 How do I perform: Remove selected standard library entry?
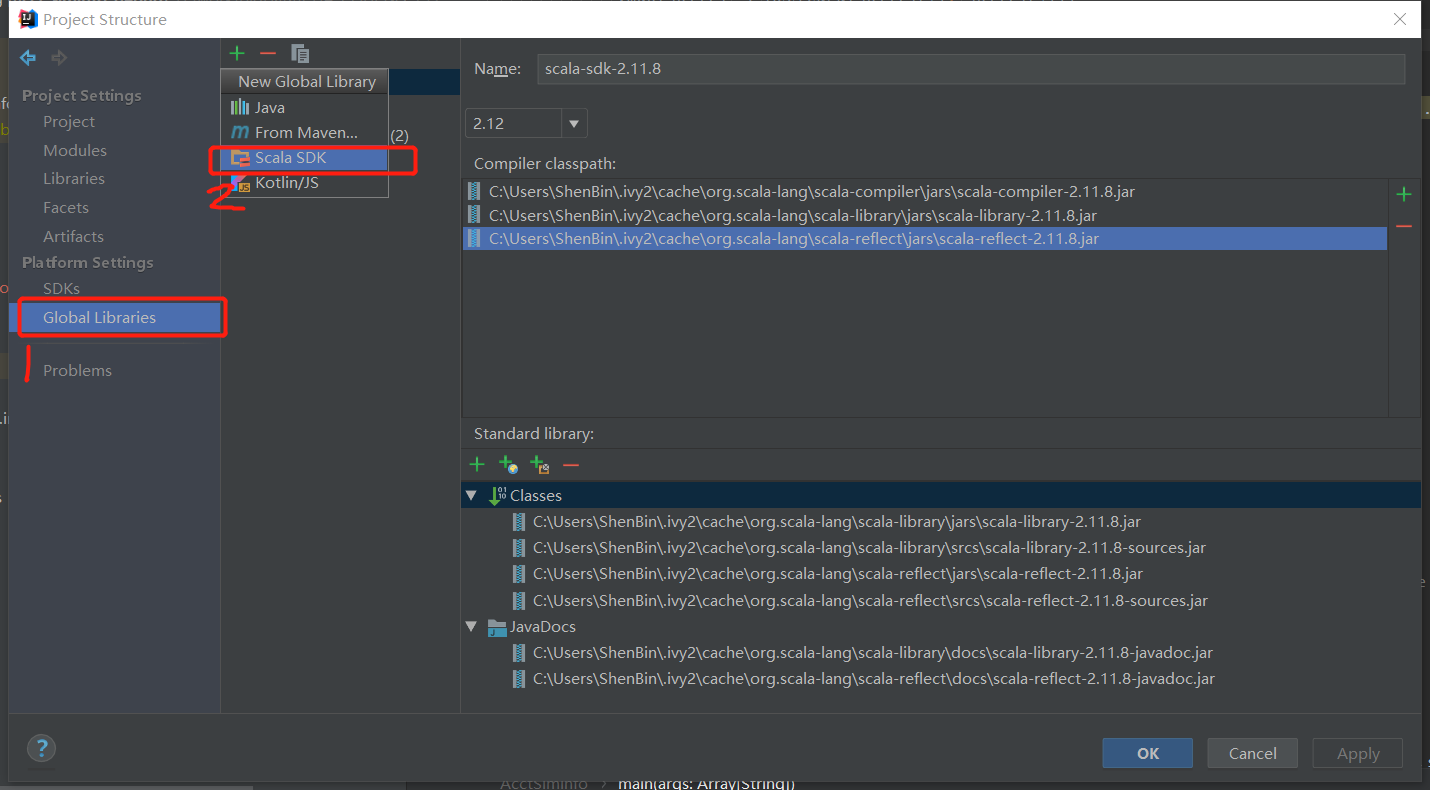click(571, 465)
